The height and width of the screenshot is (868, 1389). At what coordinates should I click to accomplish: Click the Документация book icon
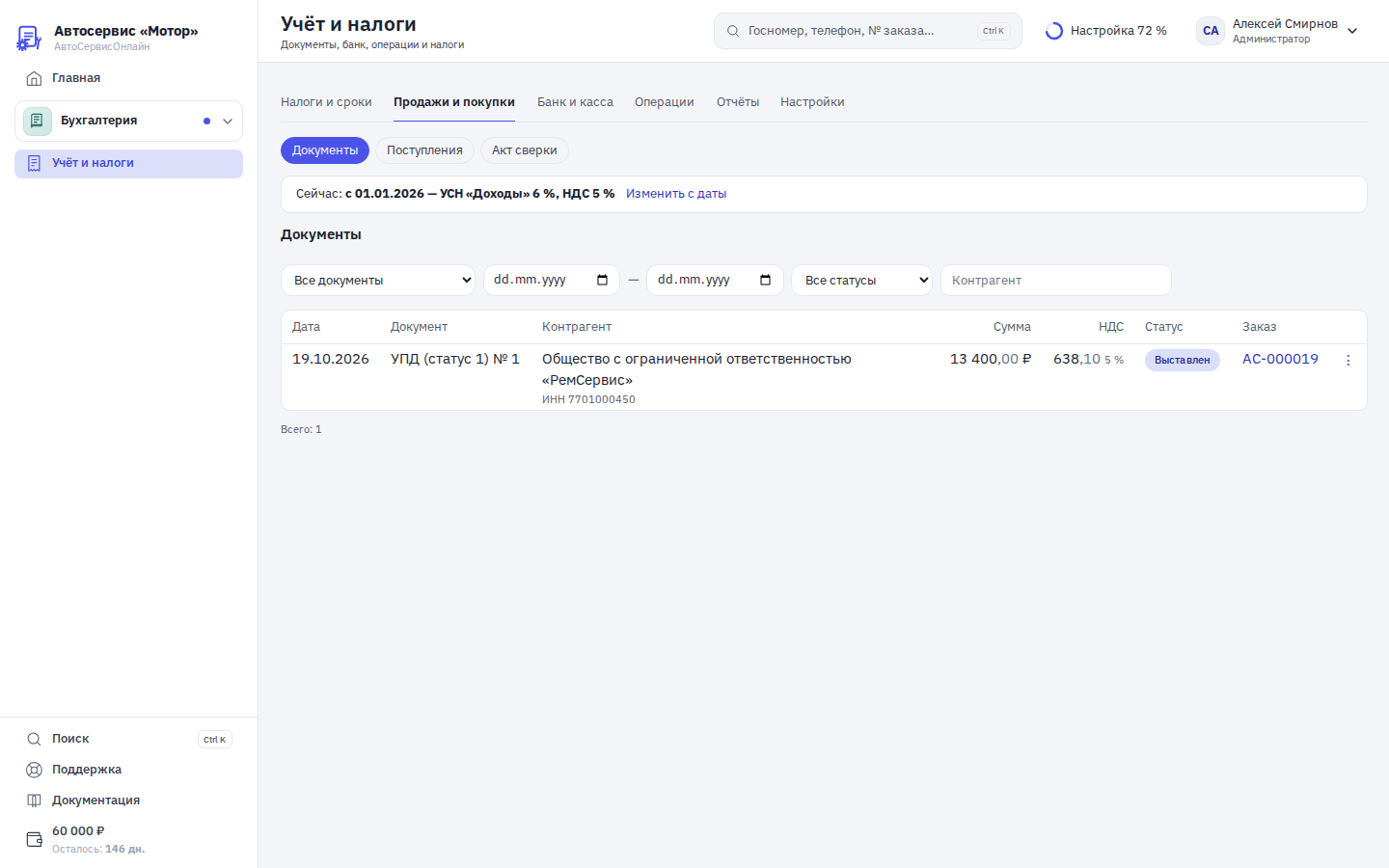pos(34,800)
